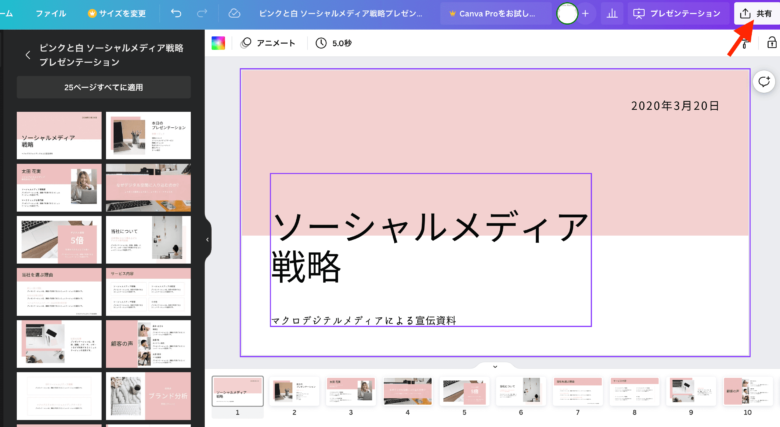This screenshot has width=780, height=427.
Task: Select the ブランド分析 template thumbnail
Action: (x=148, y=396)
